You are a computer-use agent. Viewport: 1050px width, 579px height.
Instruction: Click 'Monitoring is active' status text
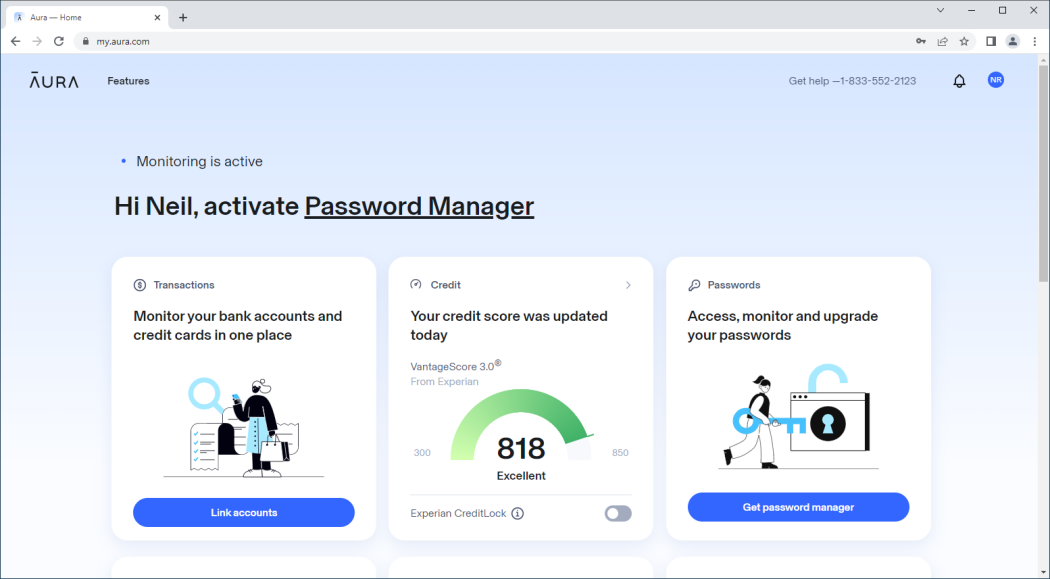[x=200, y=161]
